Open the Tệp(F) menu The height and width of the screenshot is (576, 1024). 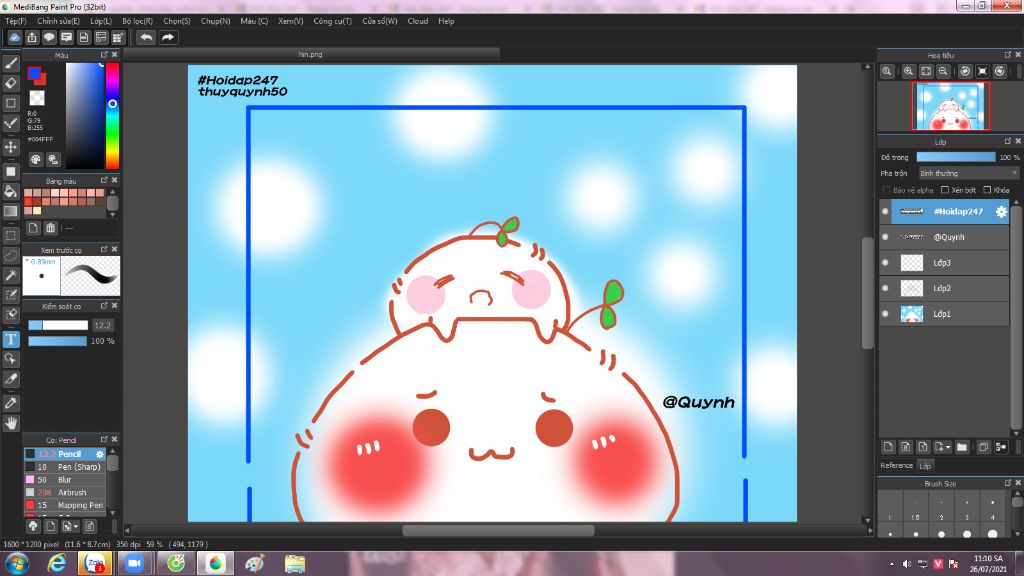(x=16, y=21)
